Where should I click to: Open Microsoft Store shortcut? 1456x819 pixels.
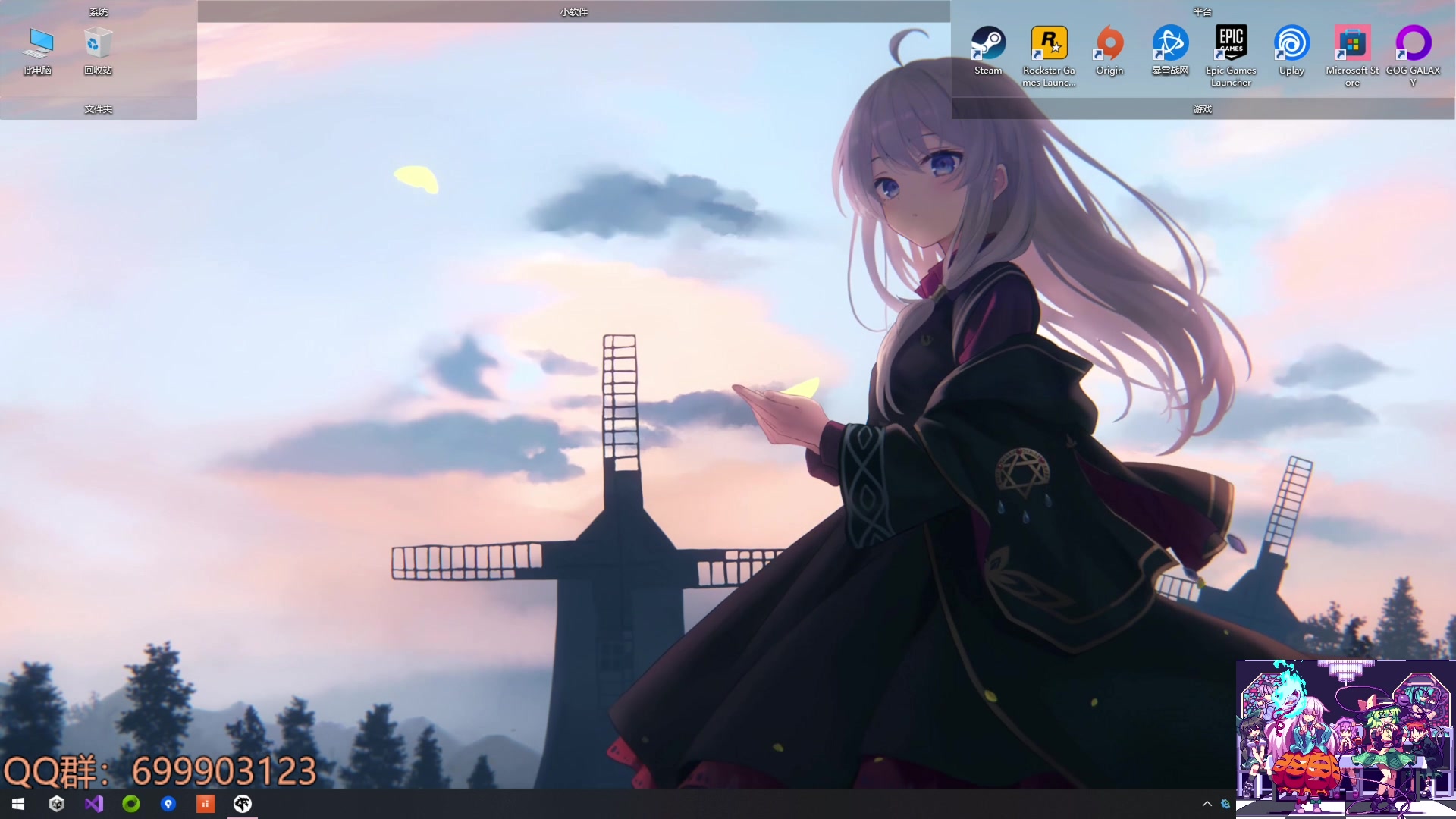(x=1352, y=44)
